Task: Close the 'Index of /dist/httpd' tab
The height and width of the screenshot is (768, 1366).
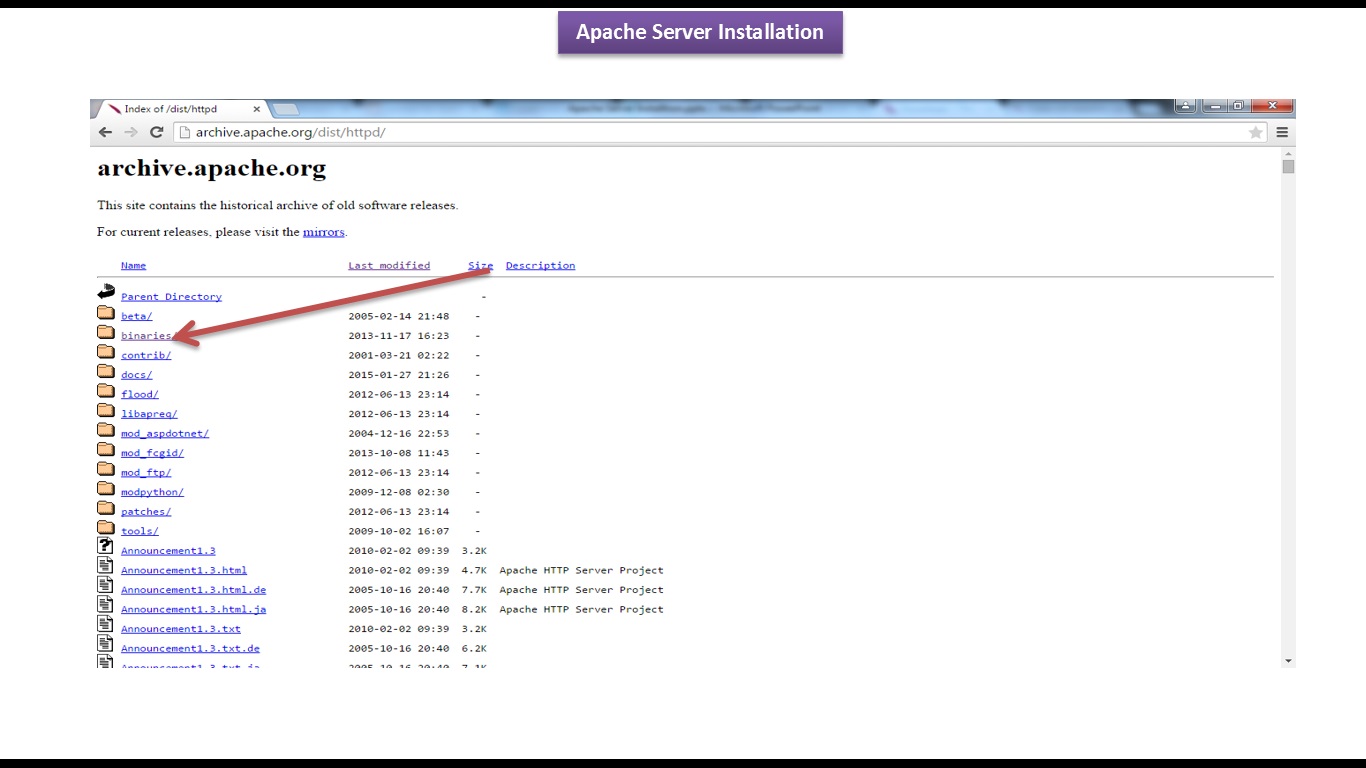Action: click(257, 109)
